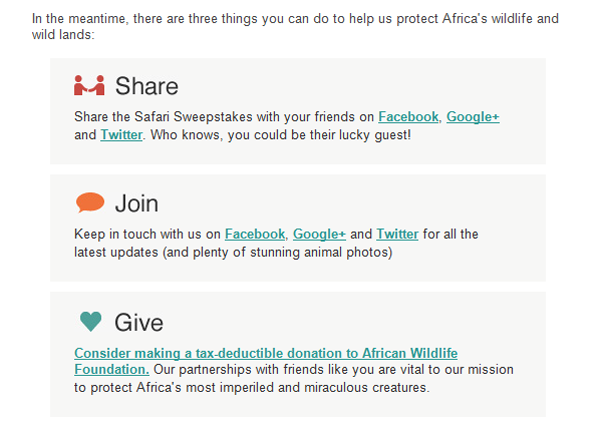Follow the Facebook link under Join
This screenshot has height=427, width=600.
[255, 234]
